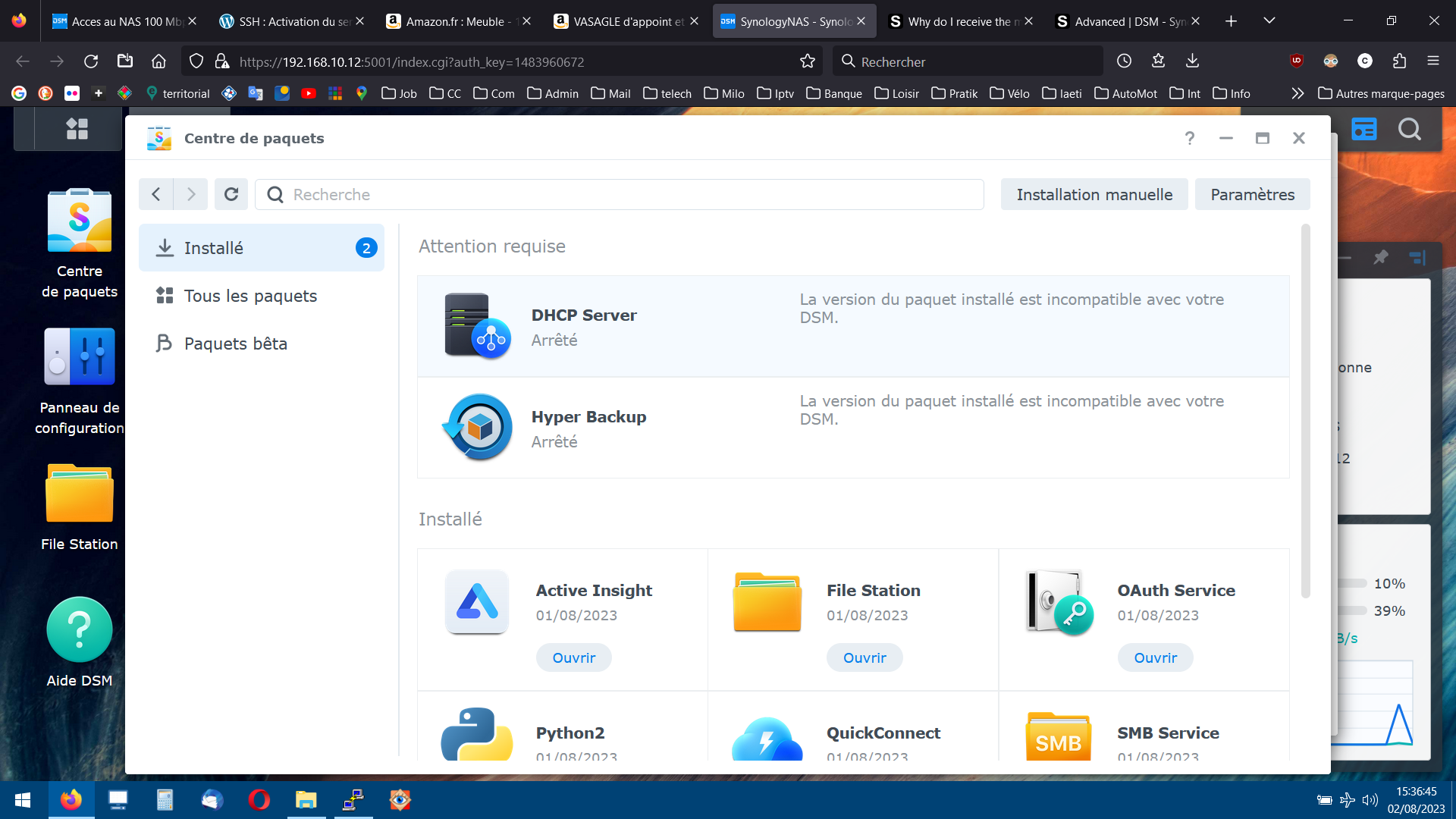This screenshot has width=1456, height=819.
Task: Click the Hyper Backup package icon
Action: point(477,427)
